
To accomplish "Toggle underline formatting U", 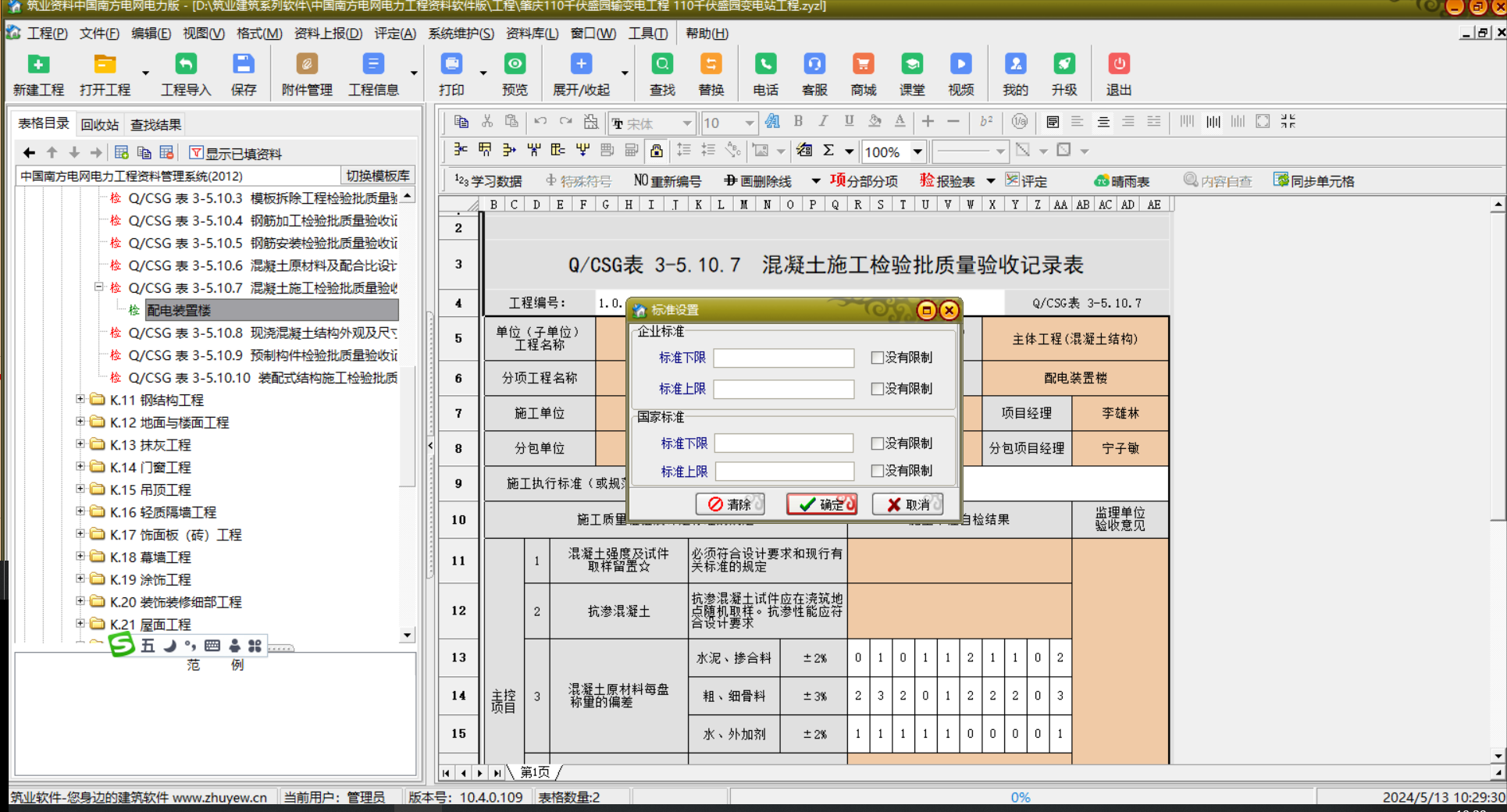I will [849, 121].
